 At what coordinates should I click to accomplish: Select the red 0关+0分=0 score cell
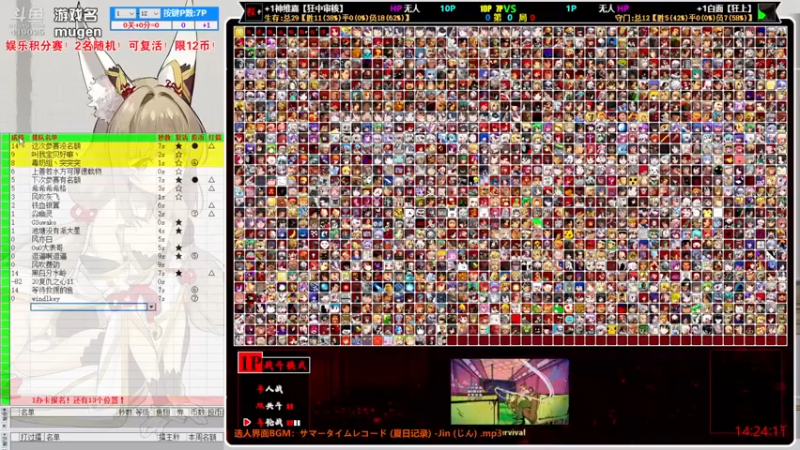pos(141,25)
